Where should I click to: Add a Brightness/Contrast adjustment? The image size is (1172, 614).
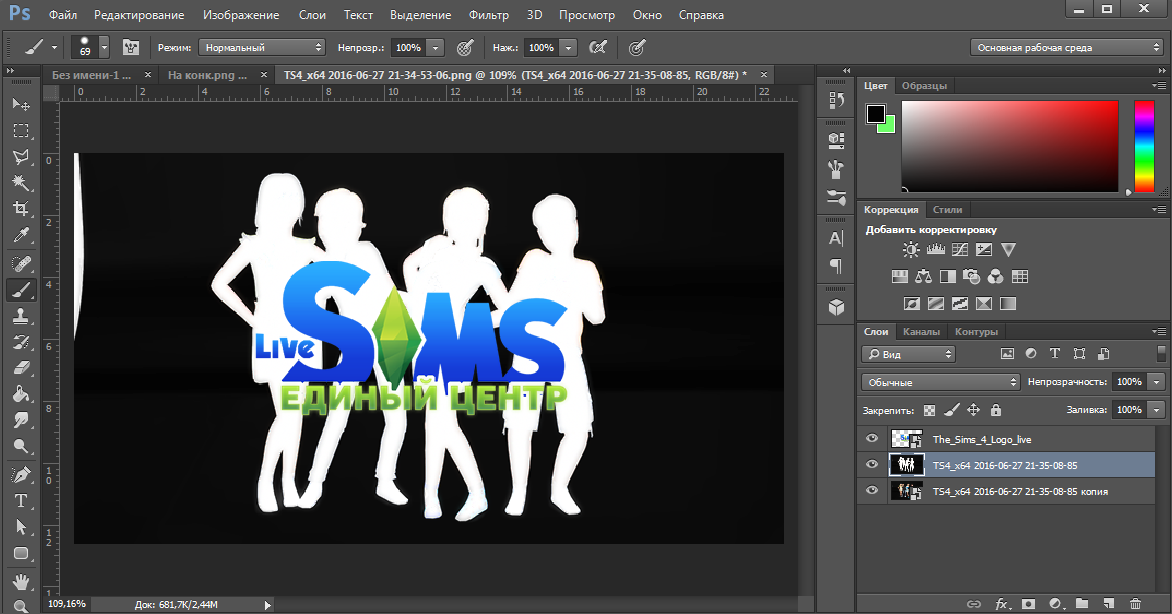coord(911,250)
